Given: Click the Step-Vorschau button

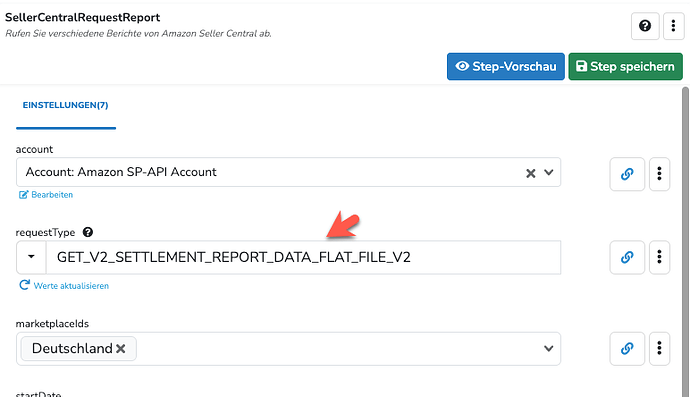Looking at the screenshot, I should click(506, 66).
